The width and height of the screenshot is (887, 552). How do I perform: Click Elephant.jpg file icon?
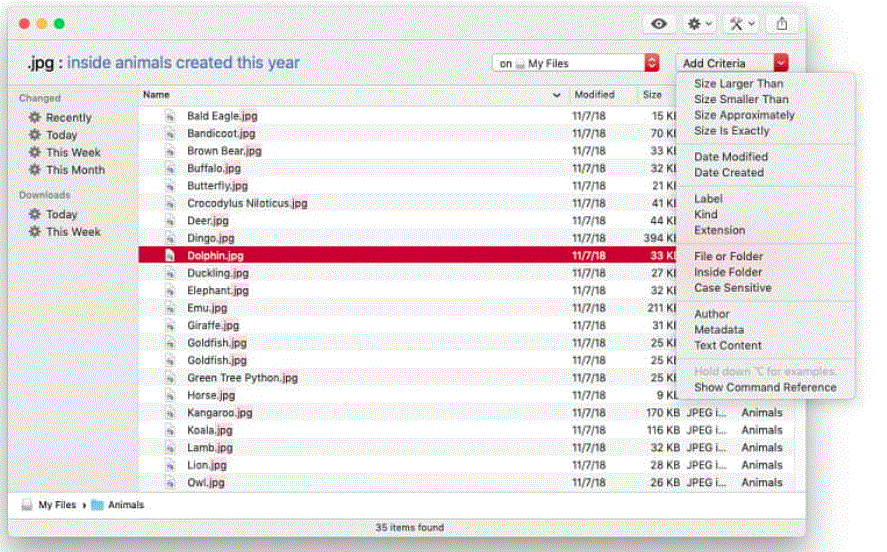[170, 291]
